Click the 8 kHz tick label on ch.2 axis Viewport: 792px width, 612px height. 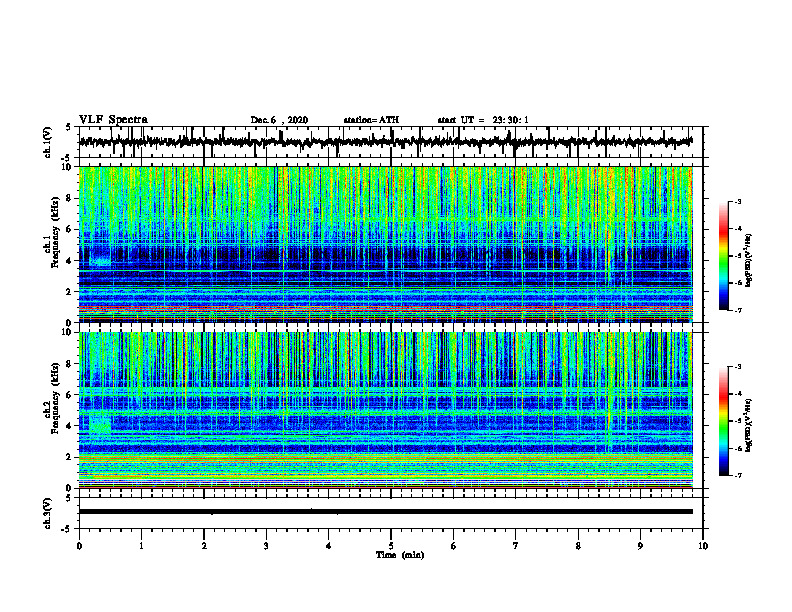pyautogui.click(x=70, y=364)
